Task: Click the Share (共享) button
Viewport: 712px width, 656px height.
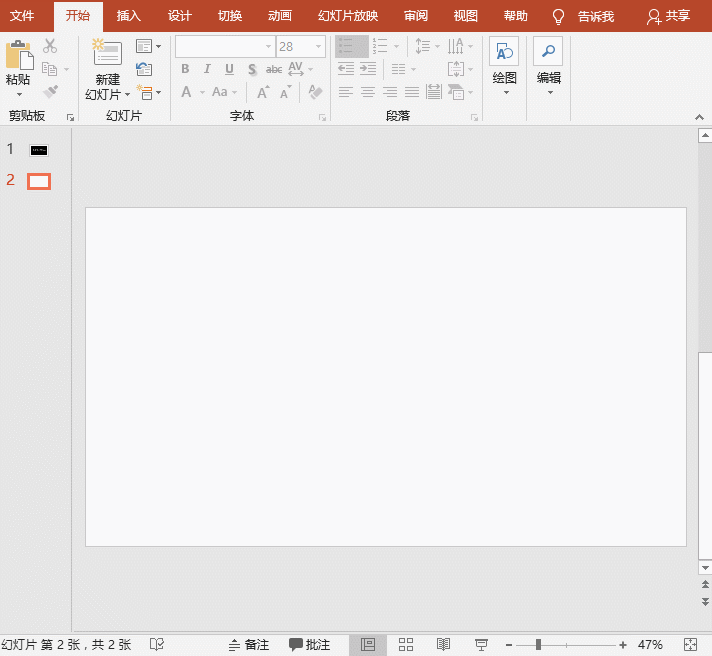Action: tap(668, 16)
